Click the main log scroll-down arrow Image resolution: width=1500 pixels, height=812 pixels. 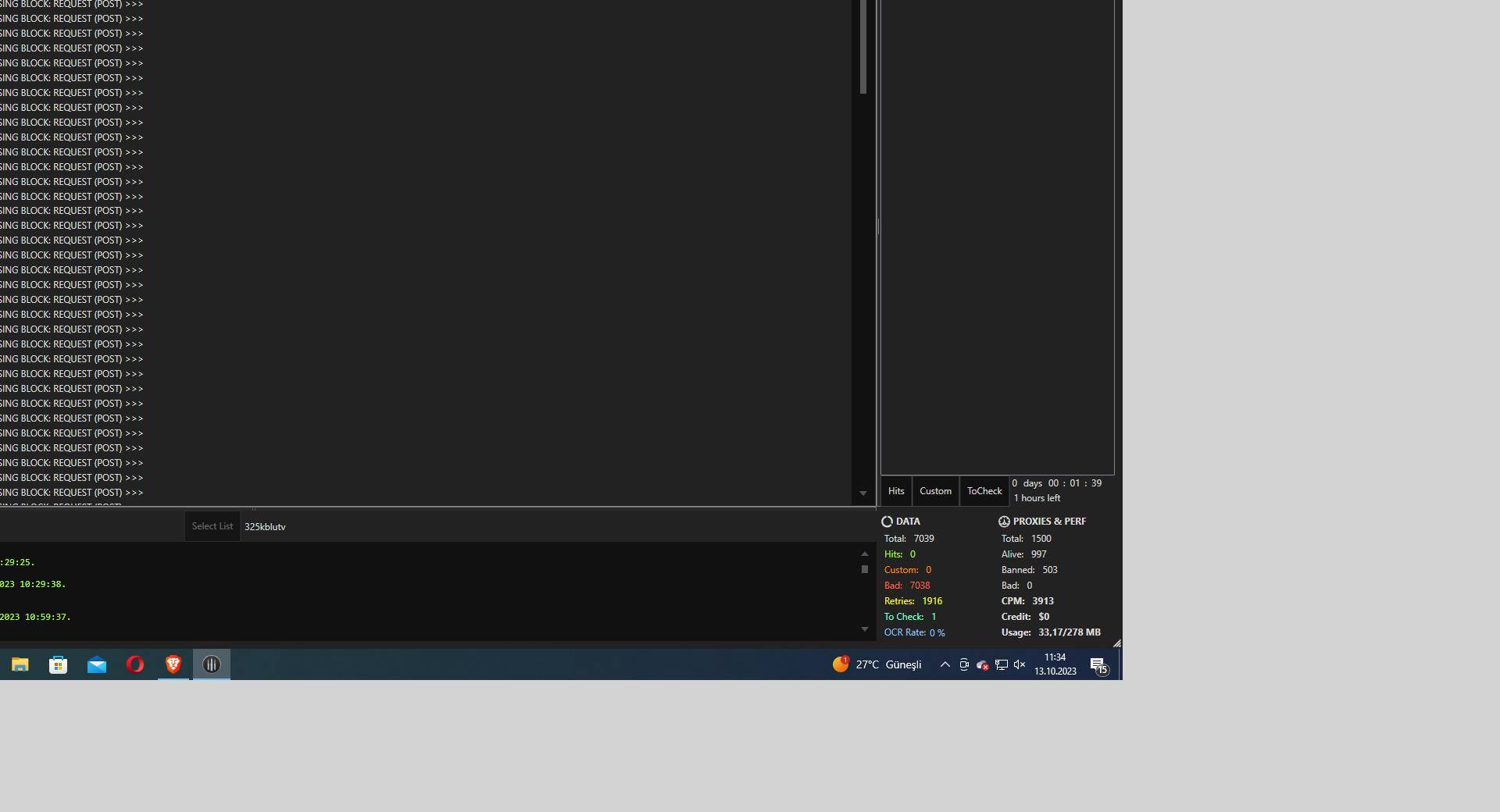click(x=863, y=493)
